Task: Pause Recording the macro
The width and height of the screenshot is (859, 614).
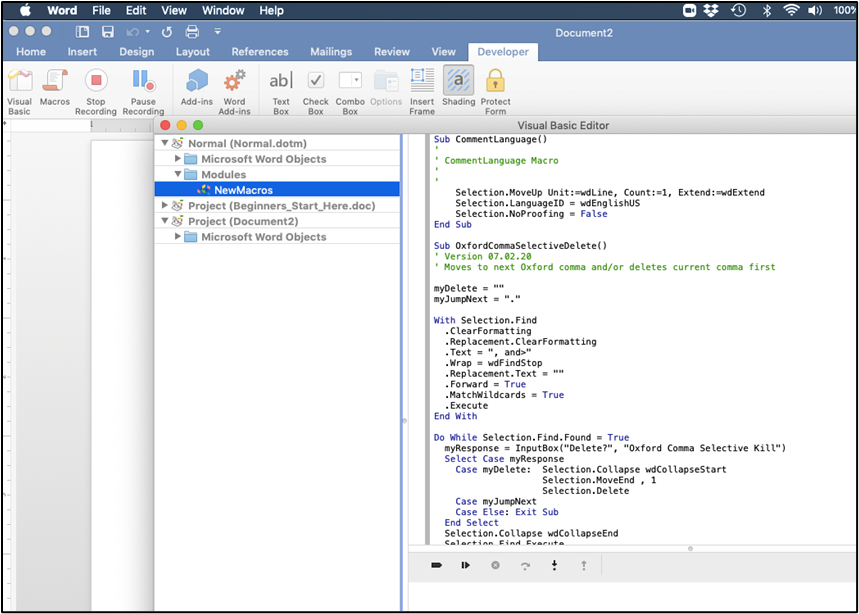Action: [x=143, y=91]
